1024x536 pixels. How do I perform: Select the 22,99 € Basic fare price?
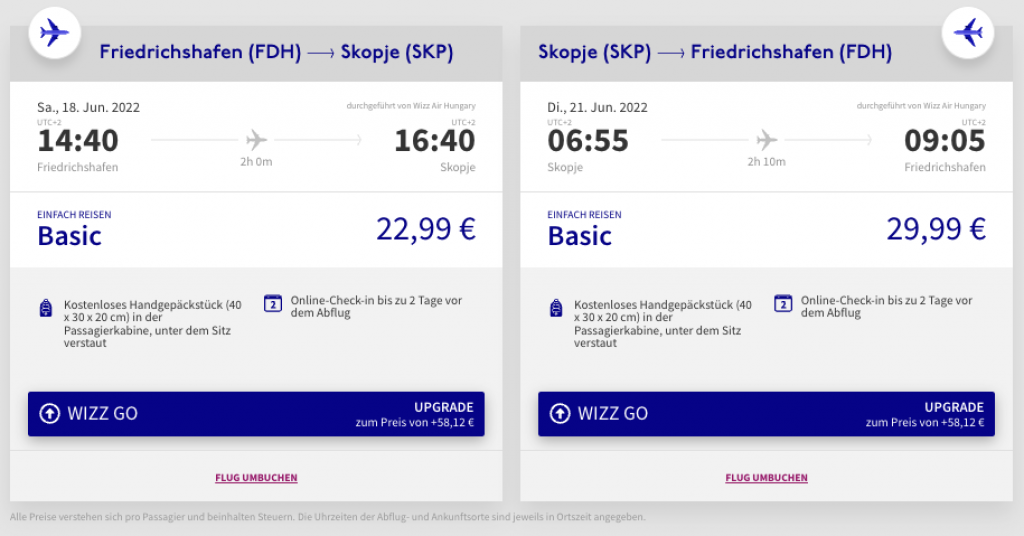click(425, 230)
